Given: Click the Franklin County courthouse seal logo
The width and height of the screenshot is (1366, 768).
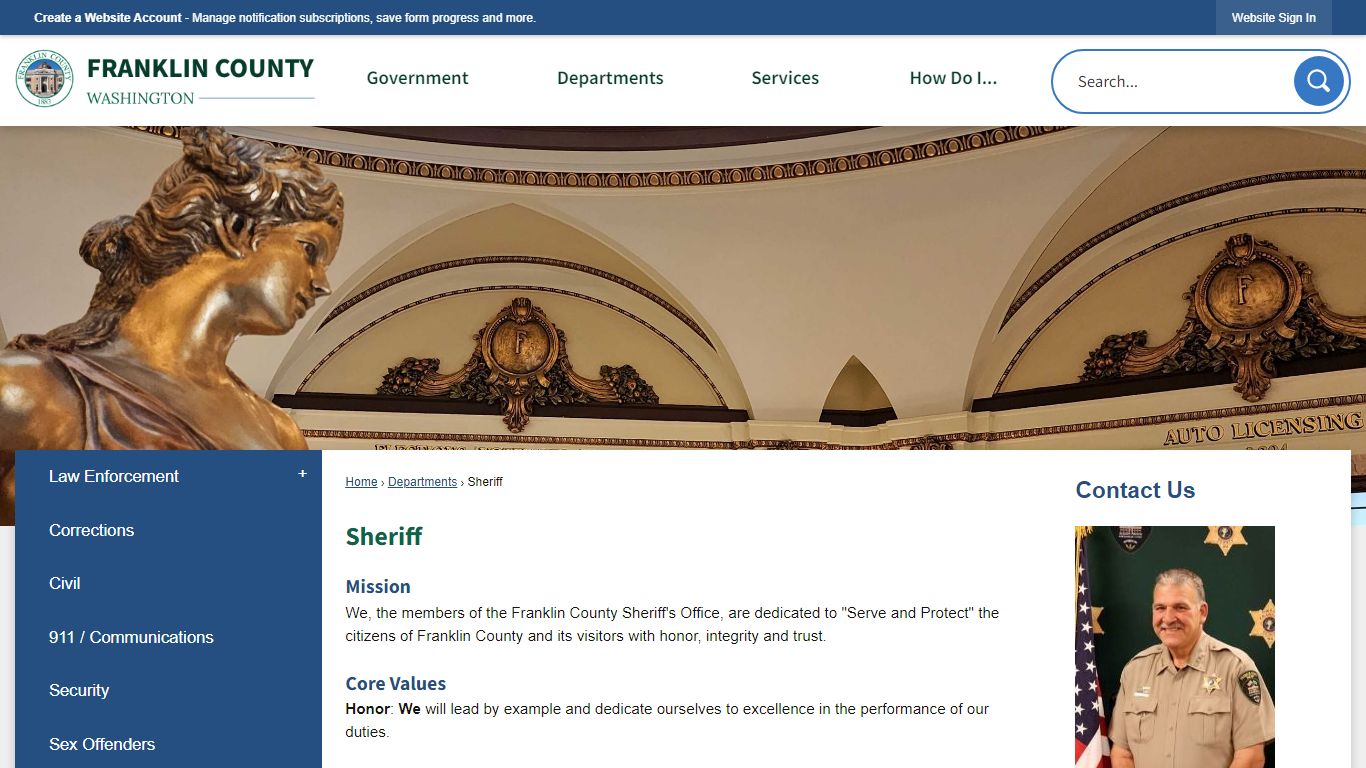Looking at the screenshot, I should [44, 79].
